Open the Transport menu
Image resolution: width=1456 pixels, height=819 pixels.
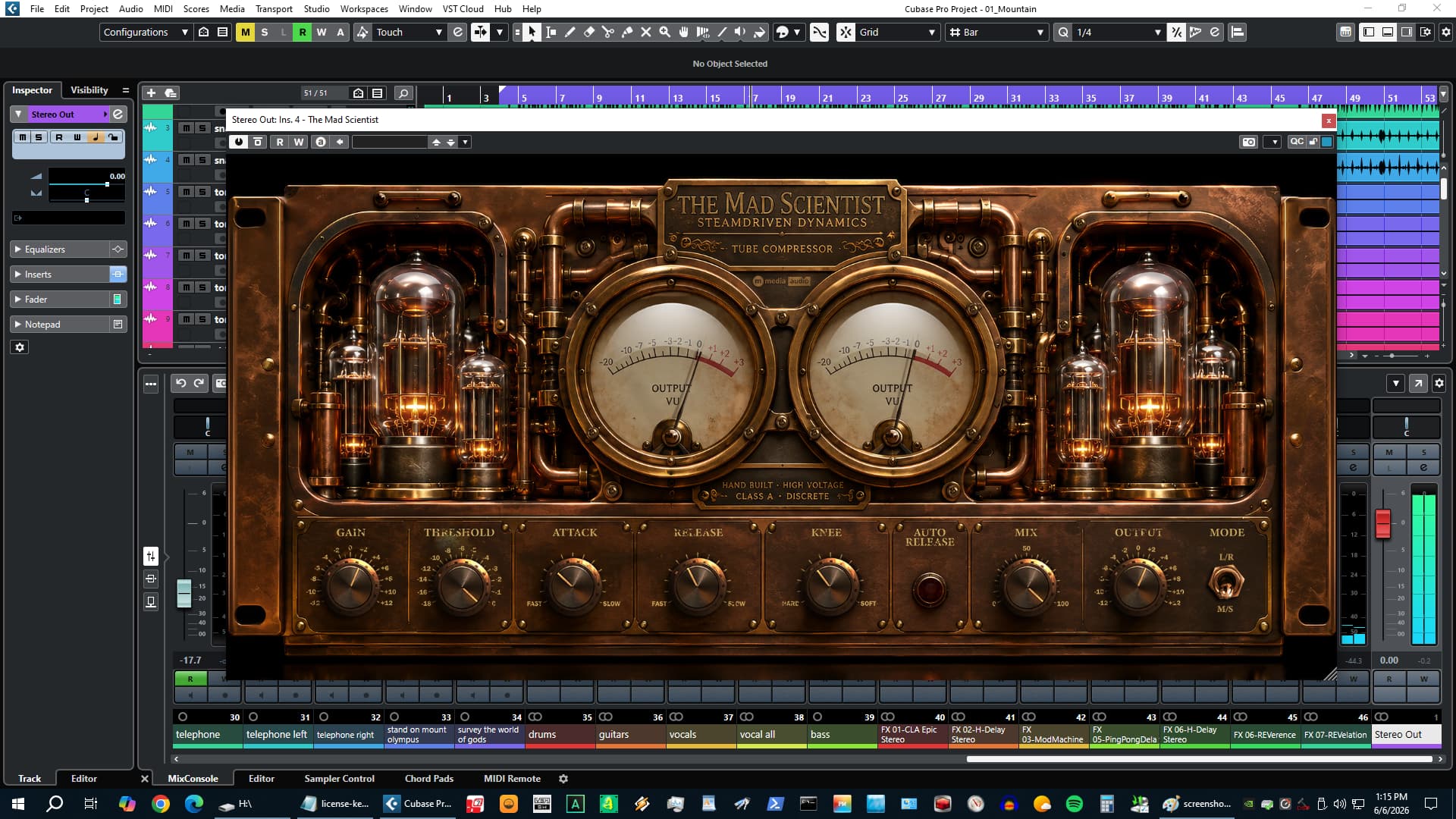pyautogui.click(x=274, y=8)
